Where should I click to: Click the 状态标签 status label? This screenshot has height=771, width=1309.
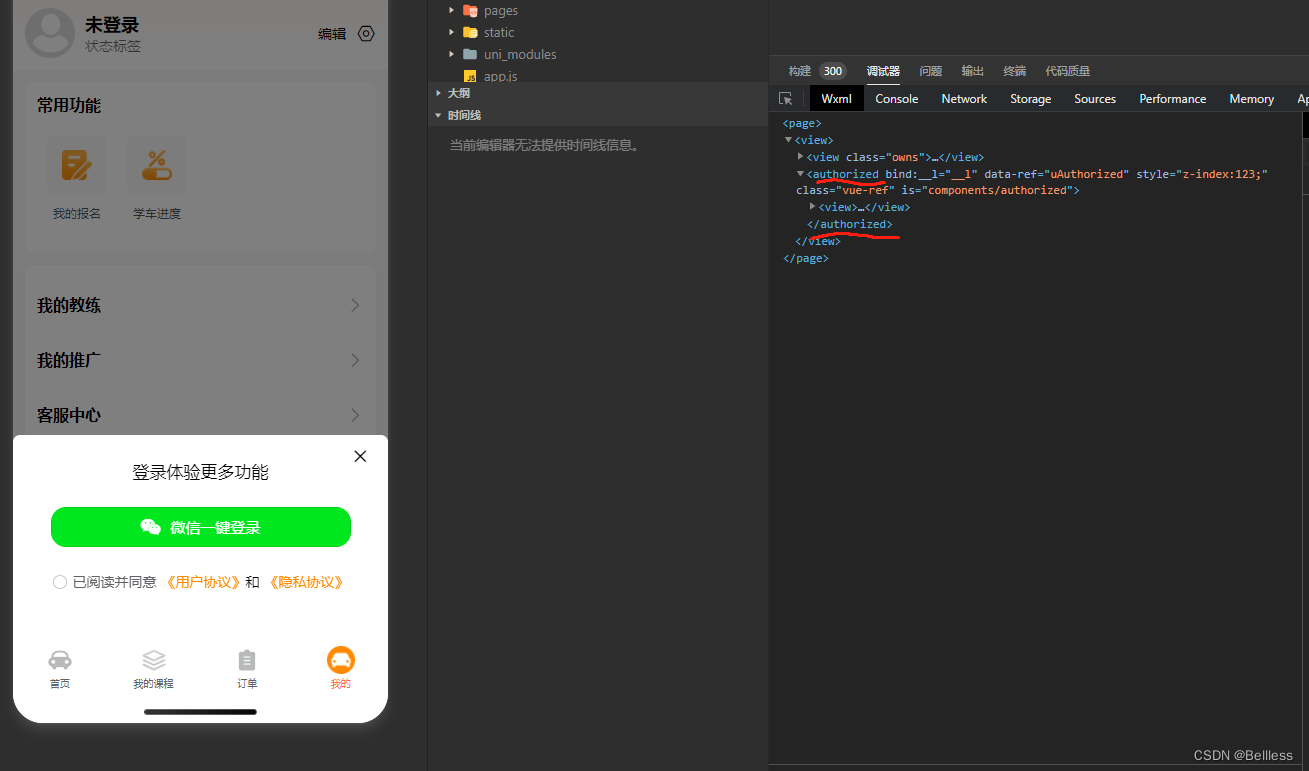pyautogui.click(x=113, y=46)
